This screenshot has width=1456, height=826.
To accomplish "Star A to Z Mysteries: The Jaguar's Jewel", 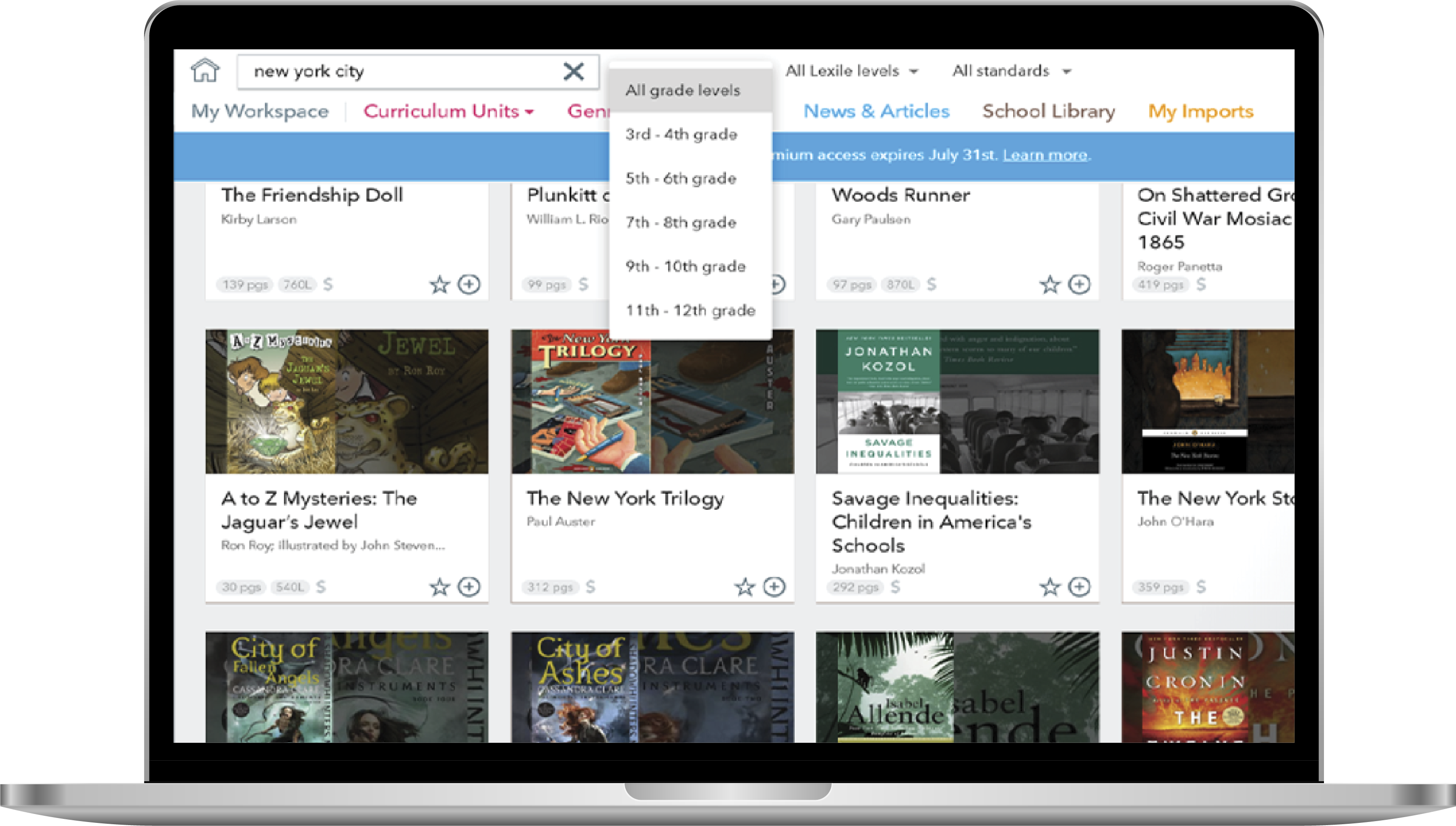I will (x=439, y=587).
